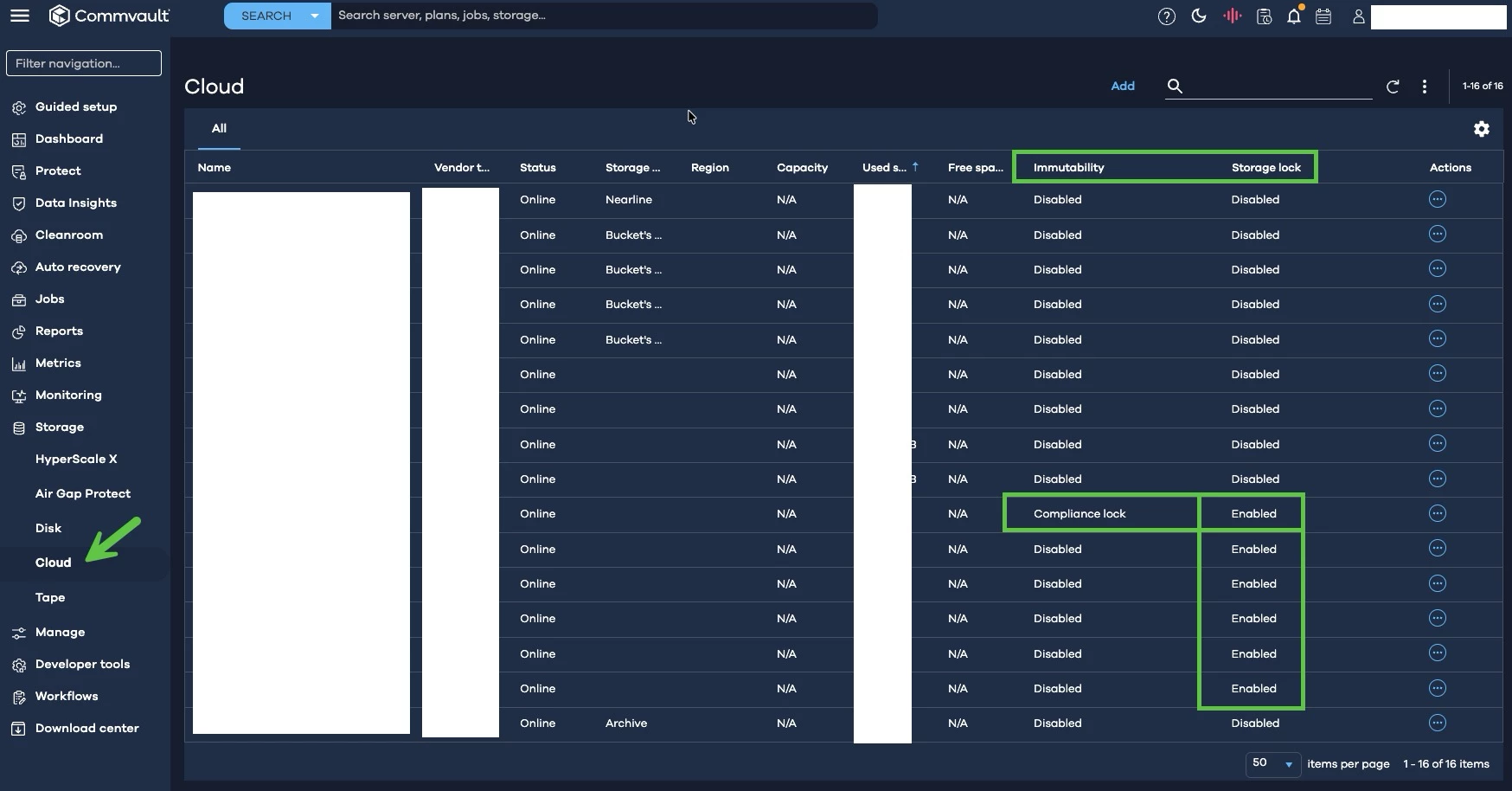Image resolution: width=1512 pixels, height=791 pixels.
Task: Sort by Capacity column header
Action: (802, 168)
